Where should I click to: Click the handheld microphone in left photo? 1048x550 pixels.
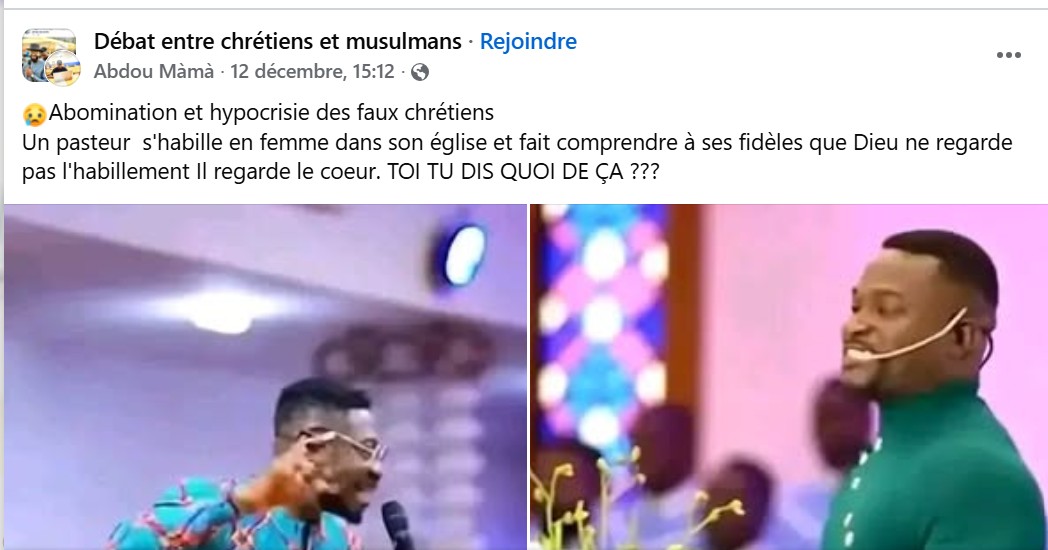pos(398,525)
